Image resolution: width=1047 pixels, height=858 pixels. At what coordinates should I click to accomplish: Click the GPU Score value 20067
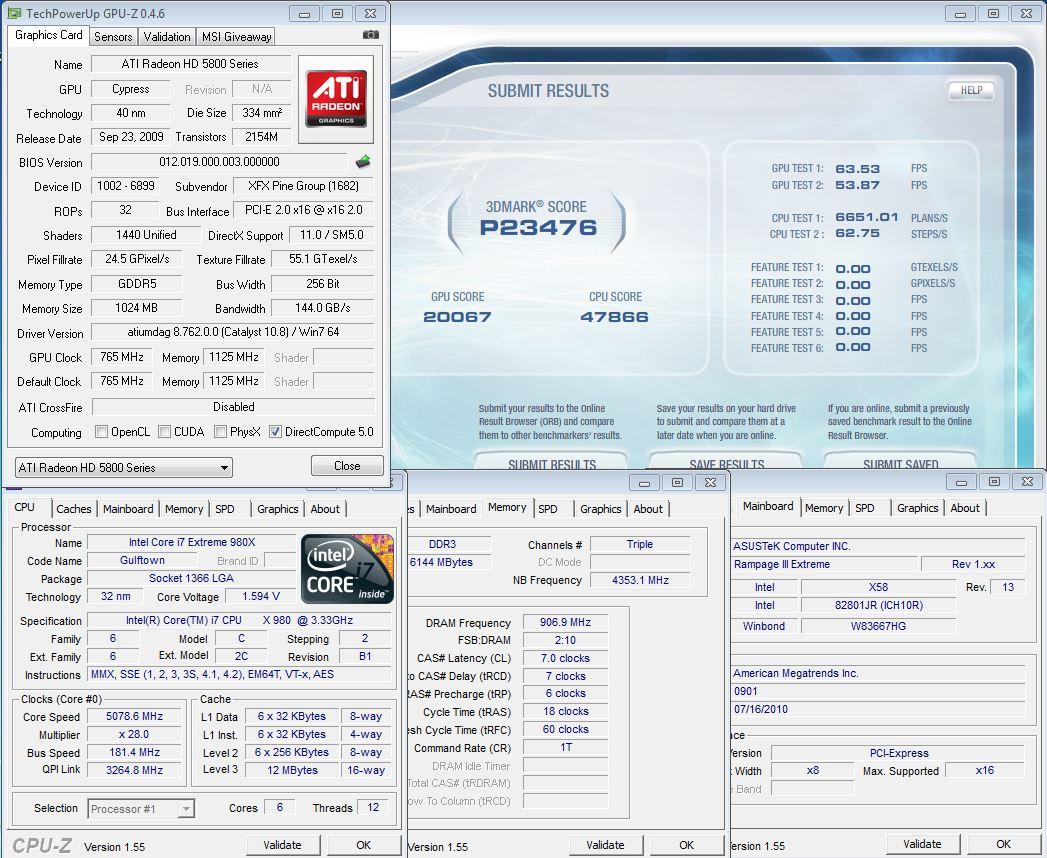[457, 317]
